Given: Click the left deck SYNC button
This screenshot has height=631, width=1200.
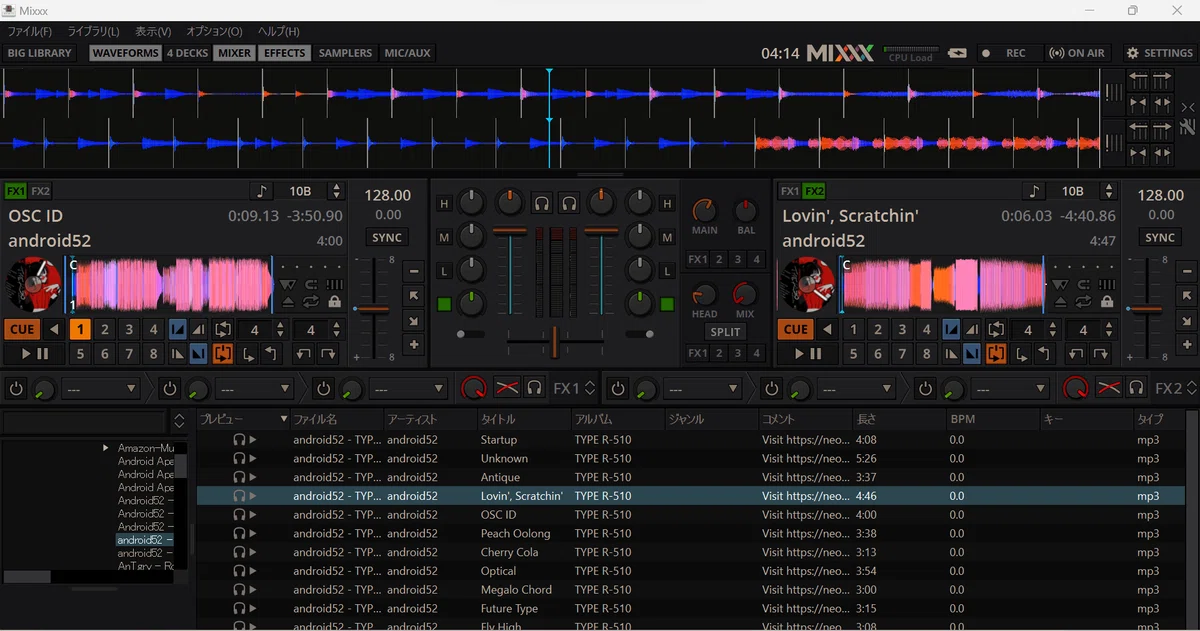Looking at the screenshot, I should pos(386,238).
